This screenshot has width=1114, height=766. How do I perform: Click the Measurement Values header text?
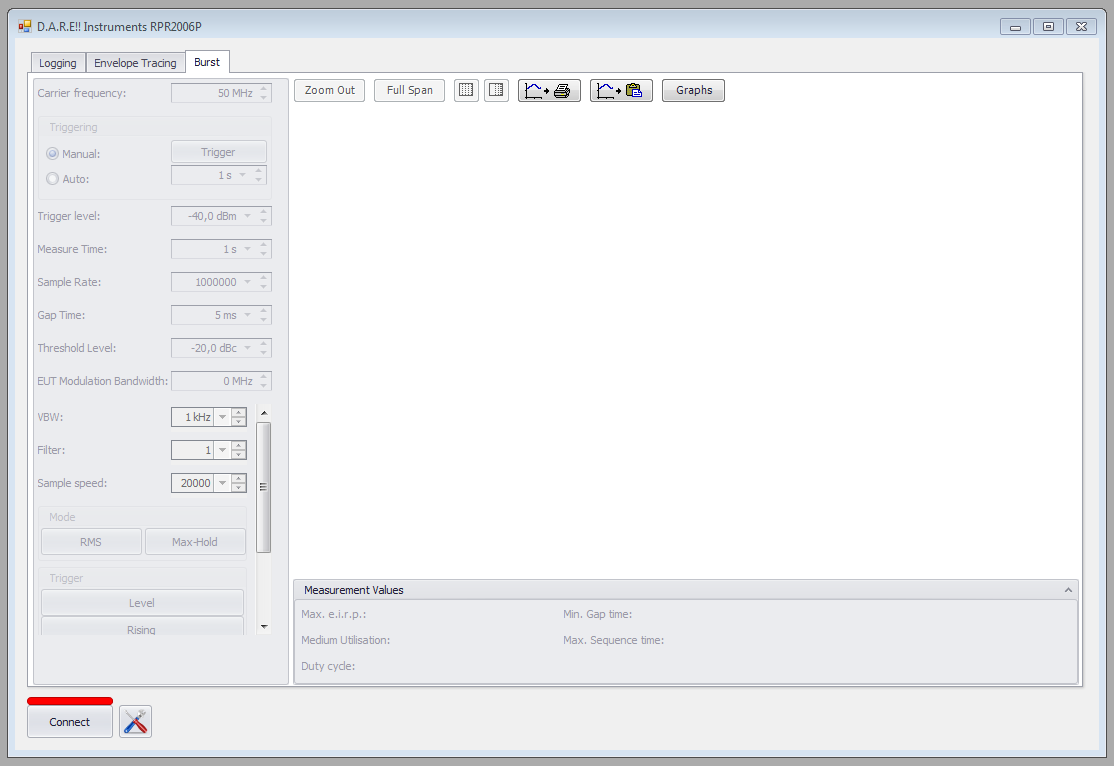pyautogui.click(x=353, y=590)
